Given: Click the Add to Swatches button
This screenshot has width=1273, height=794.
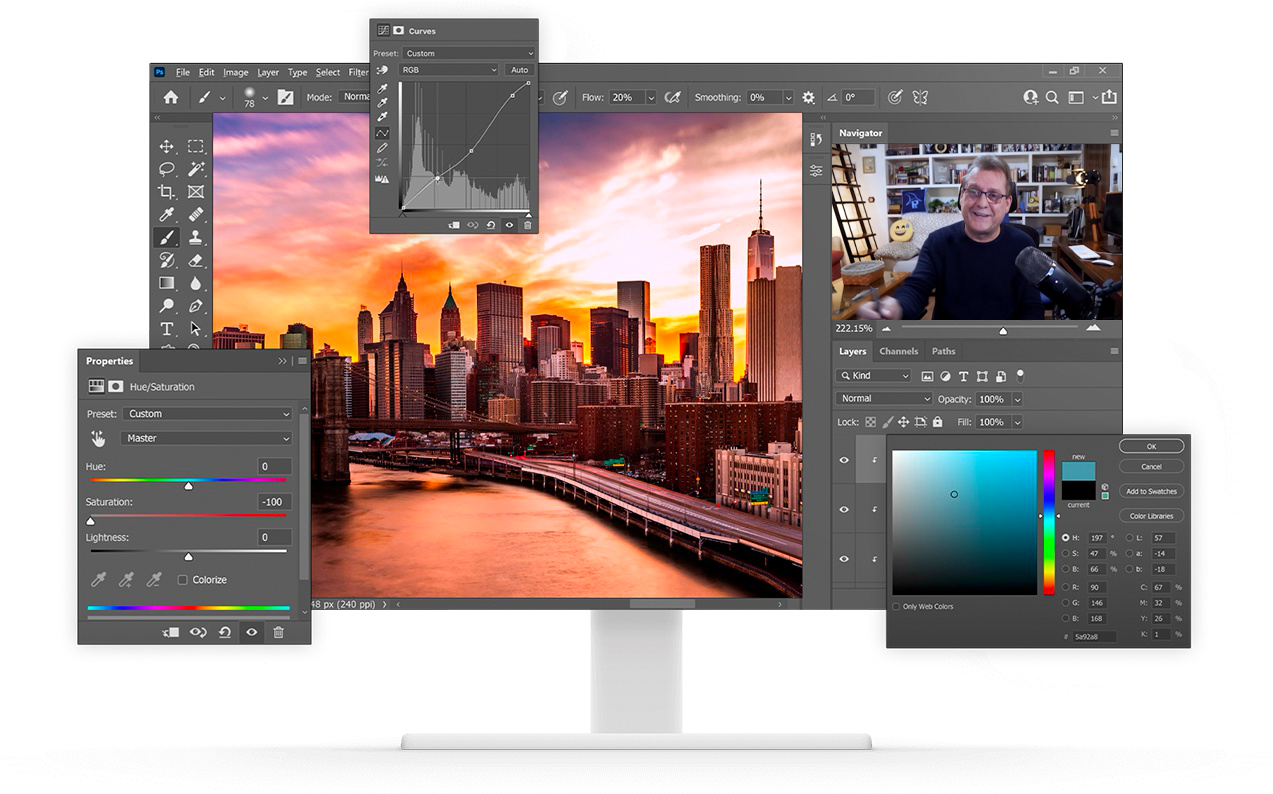Looking at the screenshot, I should pos(1151,491).
